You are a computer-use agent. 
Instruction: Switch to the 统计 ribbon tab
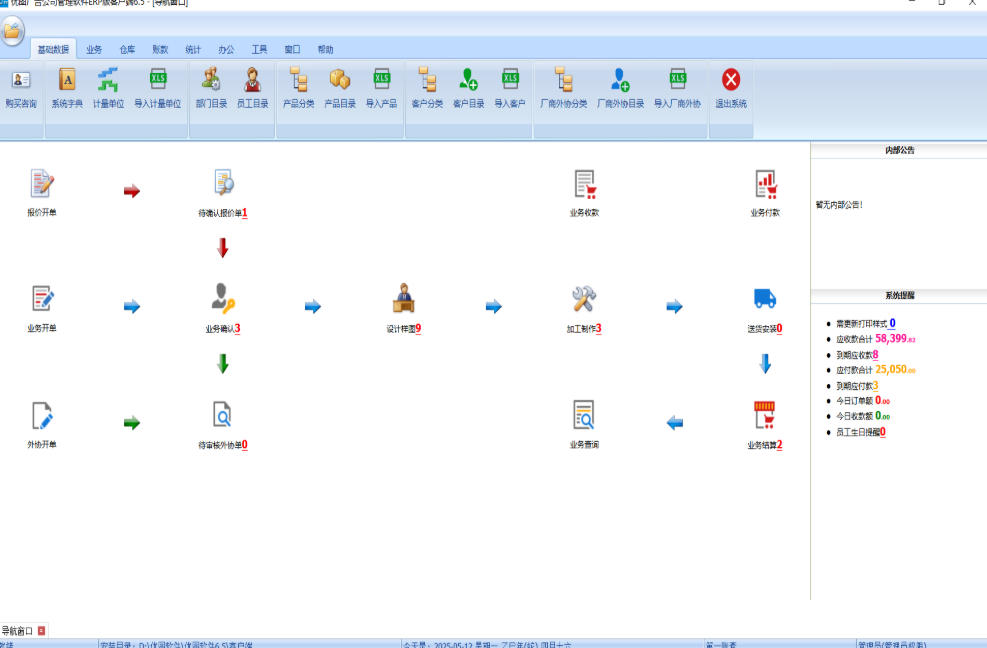pyautogui.click(x=193, y=49)
